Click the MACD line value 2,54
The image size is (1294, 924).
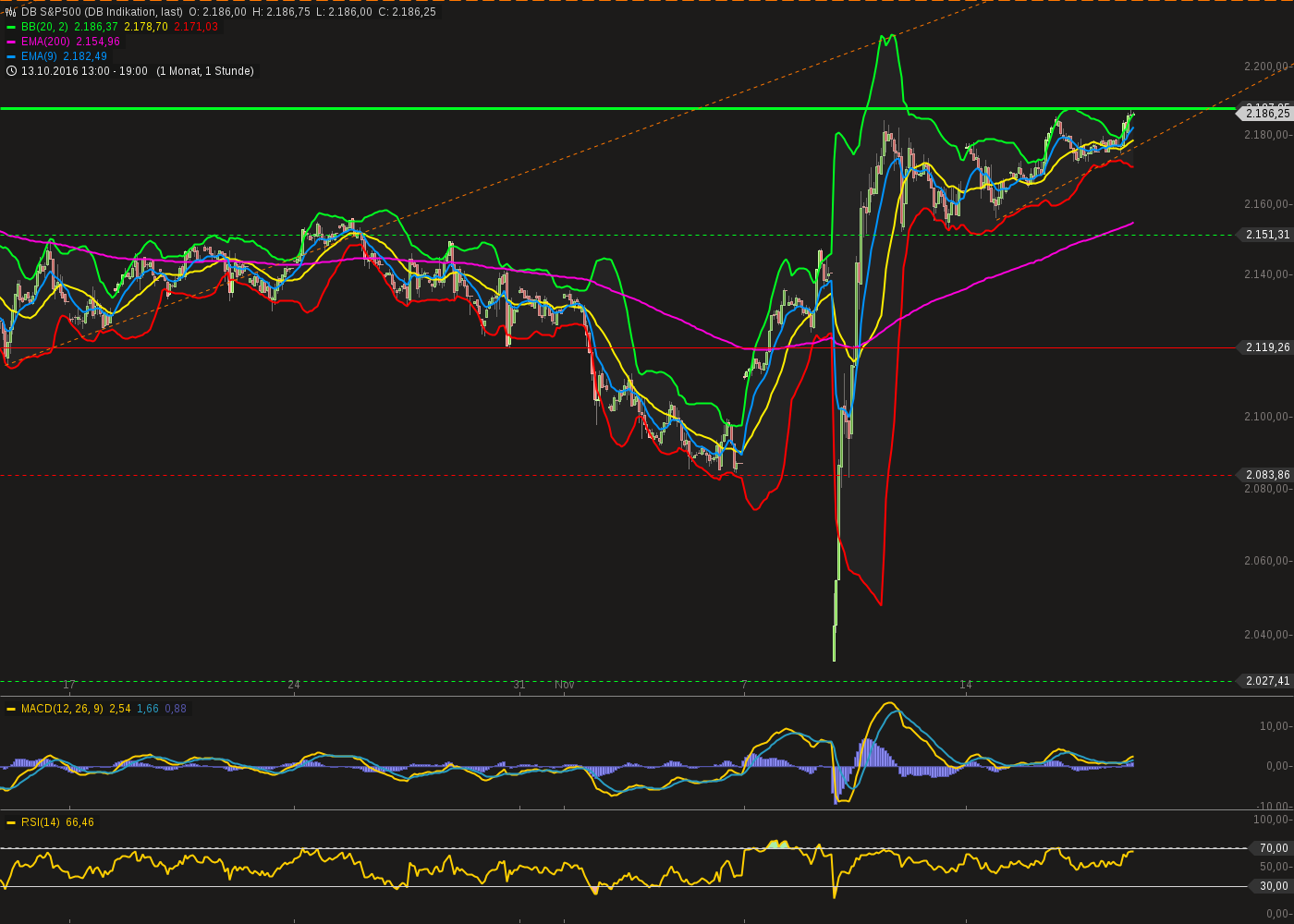120,709
